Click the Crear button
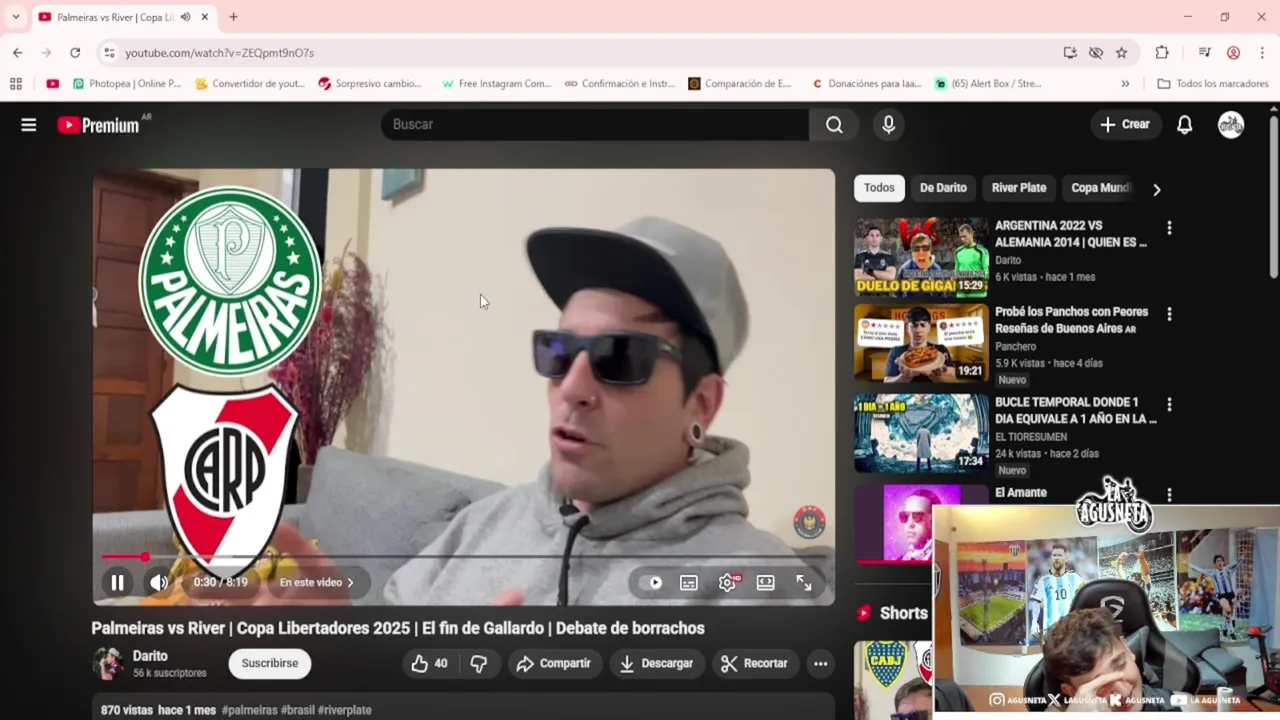This screenshot has height=720, width=1280. (x=1125, y=125)
